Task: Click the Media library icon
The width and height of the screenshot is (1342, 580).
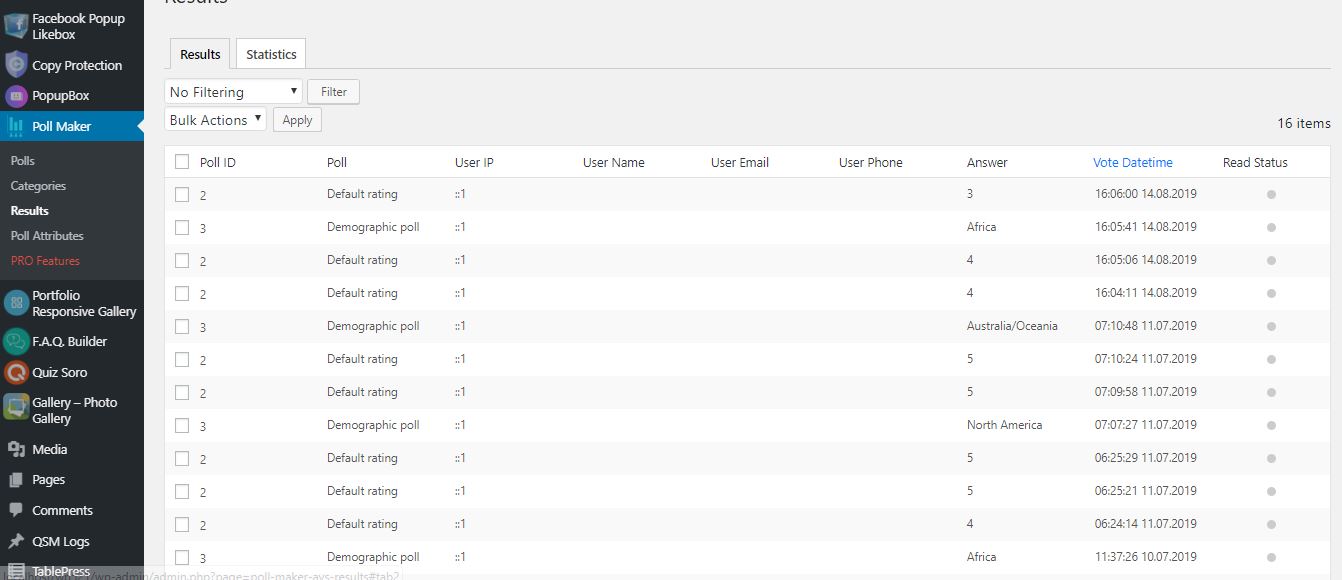Action: click(16, 449)
